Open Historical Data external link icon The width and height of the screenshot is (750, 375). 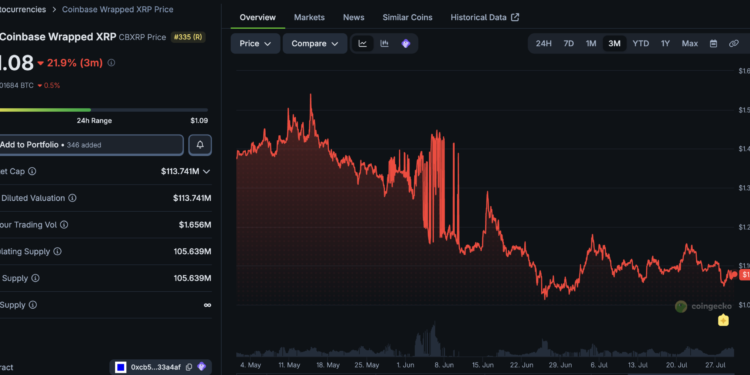pos(515,17)
